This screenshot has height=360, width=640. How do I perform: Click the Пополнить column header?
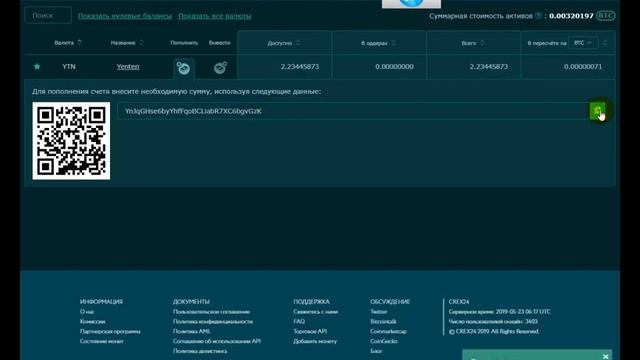(x=184, y=43)
